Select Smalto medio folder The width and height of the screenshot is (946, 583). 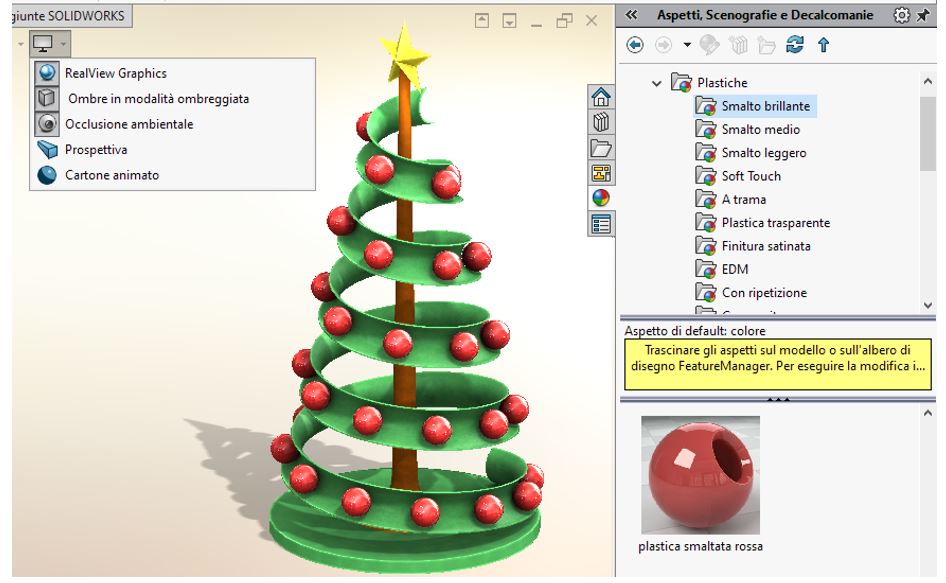coord(761,130)
